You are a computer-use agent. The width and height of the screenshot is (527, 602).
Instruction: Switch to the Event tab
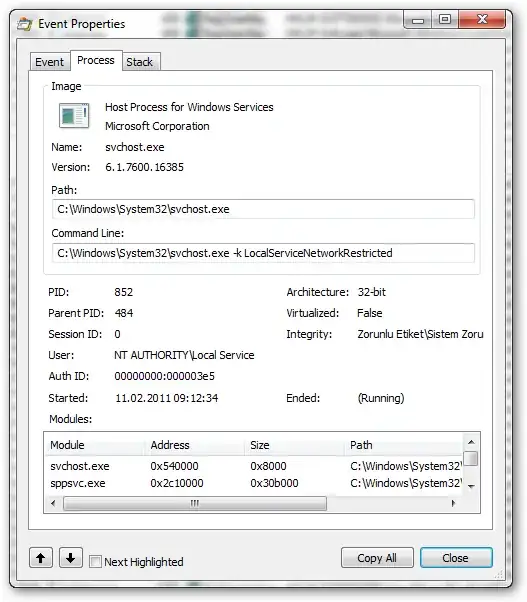pos(50,62)
